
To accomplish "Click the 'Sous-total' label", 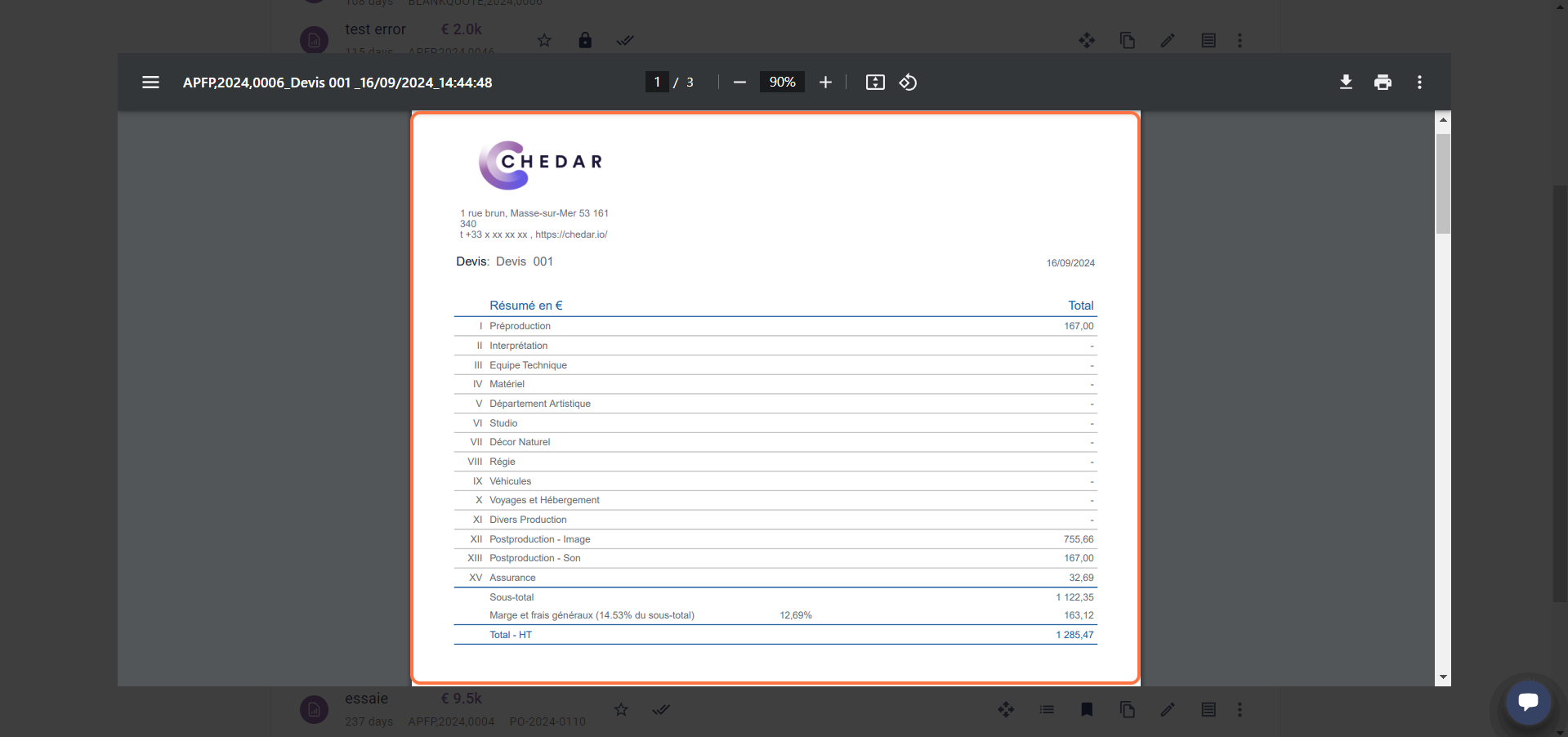I will click(x=511, y=597).
